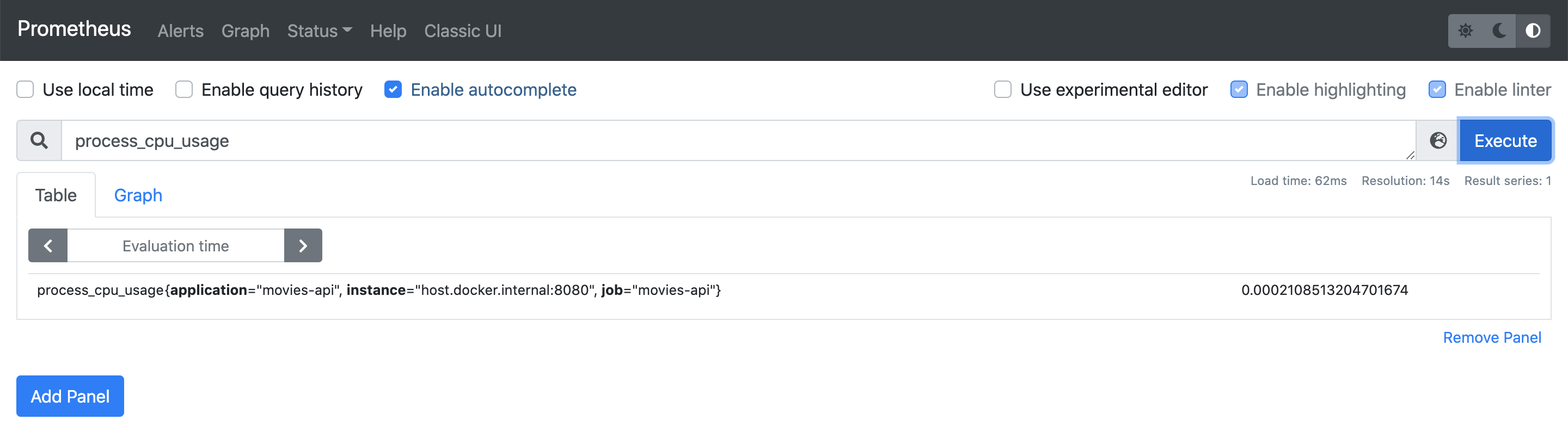
Task: Open the Status dropdown menu
Action: pyautogui.click(x=319, y=31)
